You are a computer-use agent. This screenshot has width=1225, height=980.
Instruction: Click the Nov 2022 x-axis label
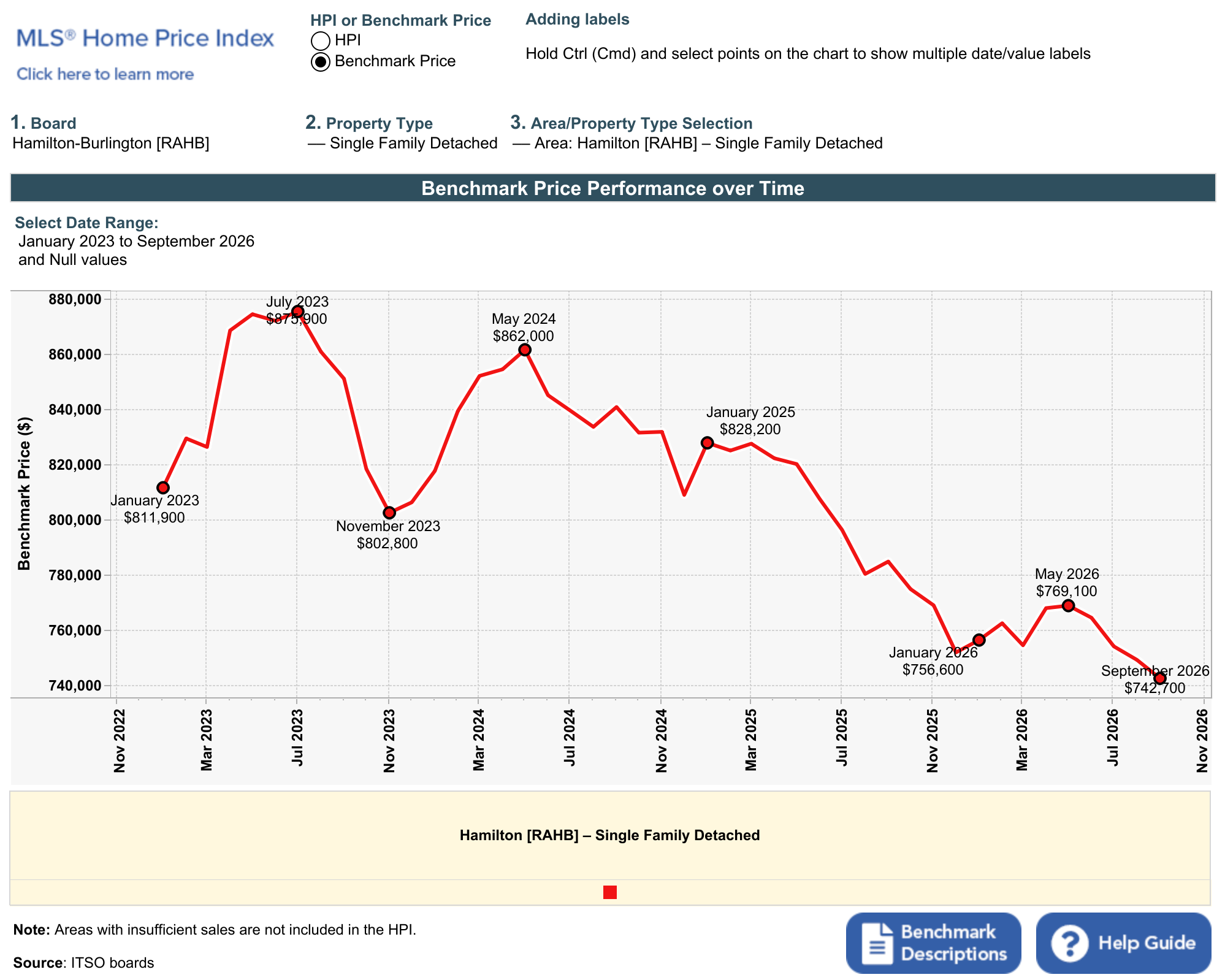[x=120, y=740]
